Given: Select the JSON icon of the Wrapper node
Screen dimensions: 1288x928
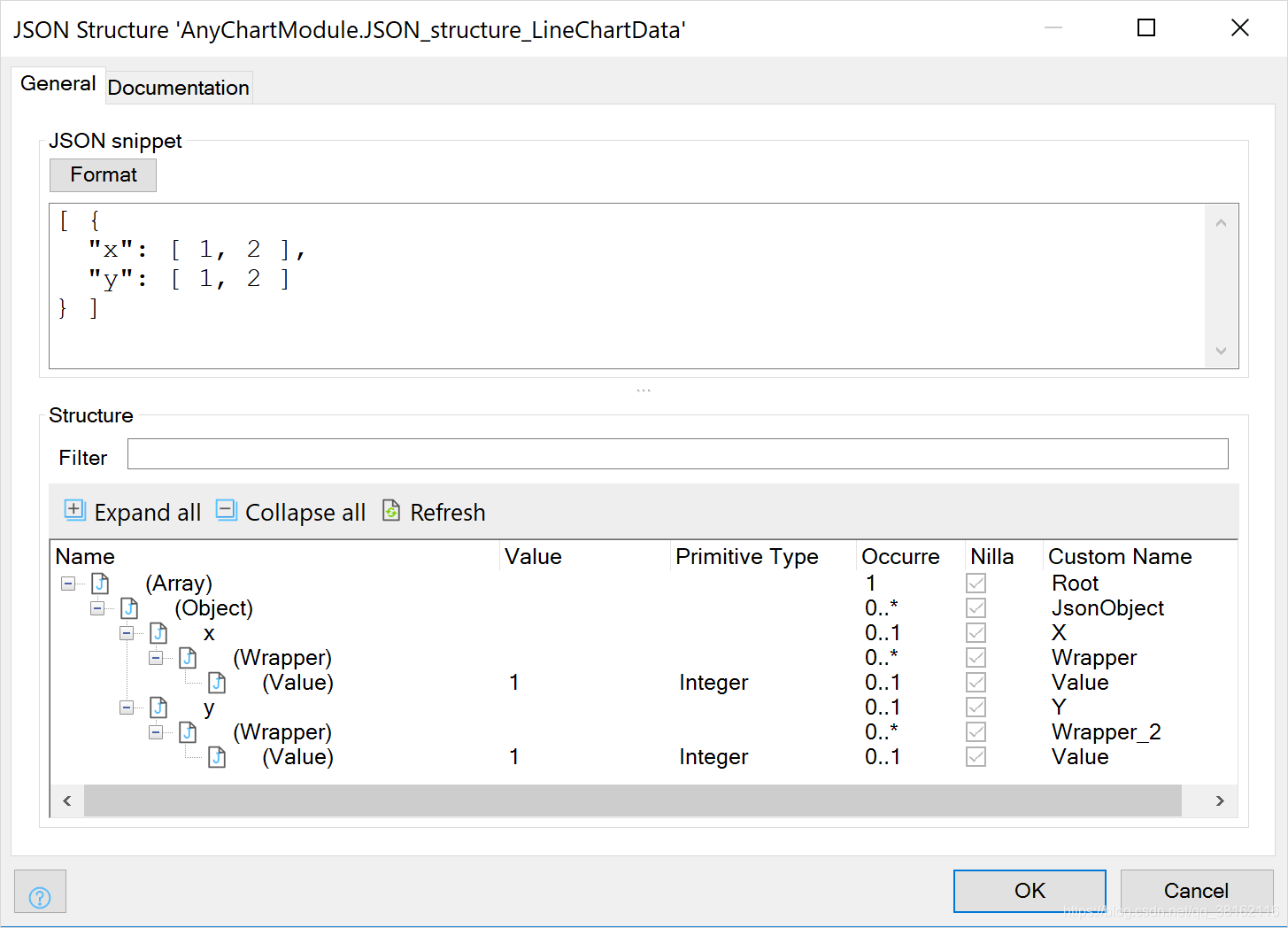Looking at the screenshot, I should [x=188, y=657].
